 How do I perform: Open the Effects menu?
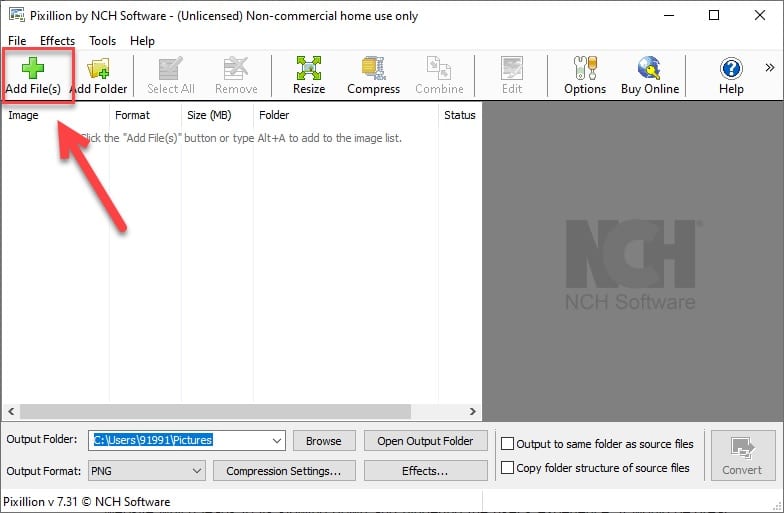(x=58, y=40)
